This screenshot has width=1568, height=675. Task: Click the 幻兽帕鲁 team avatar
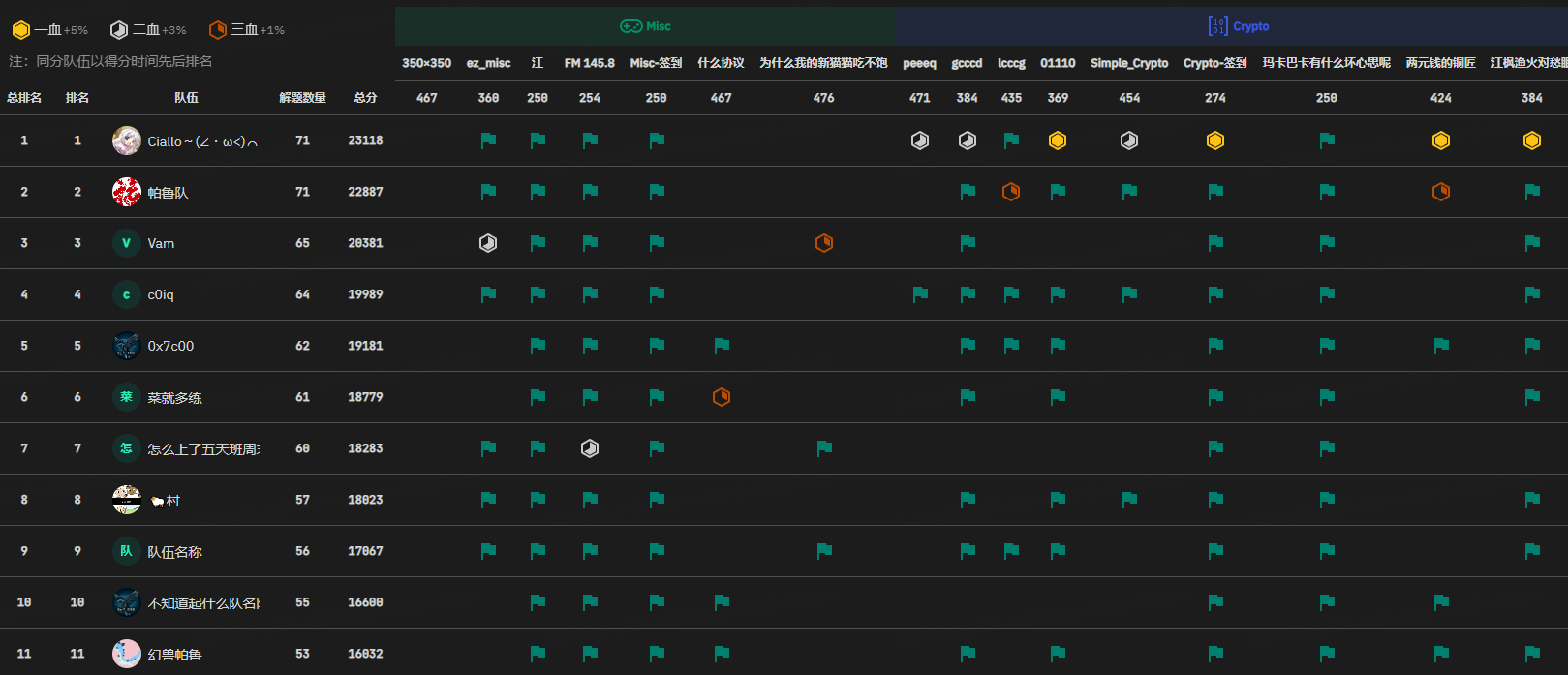pos(127,654)
